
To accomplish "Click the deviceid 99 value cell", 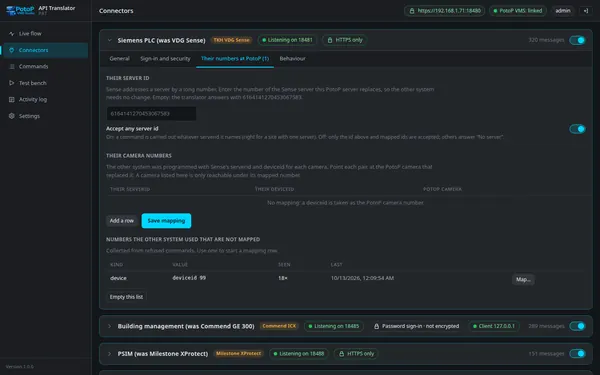I will (189, 278).
